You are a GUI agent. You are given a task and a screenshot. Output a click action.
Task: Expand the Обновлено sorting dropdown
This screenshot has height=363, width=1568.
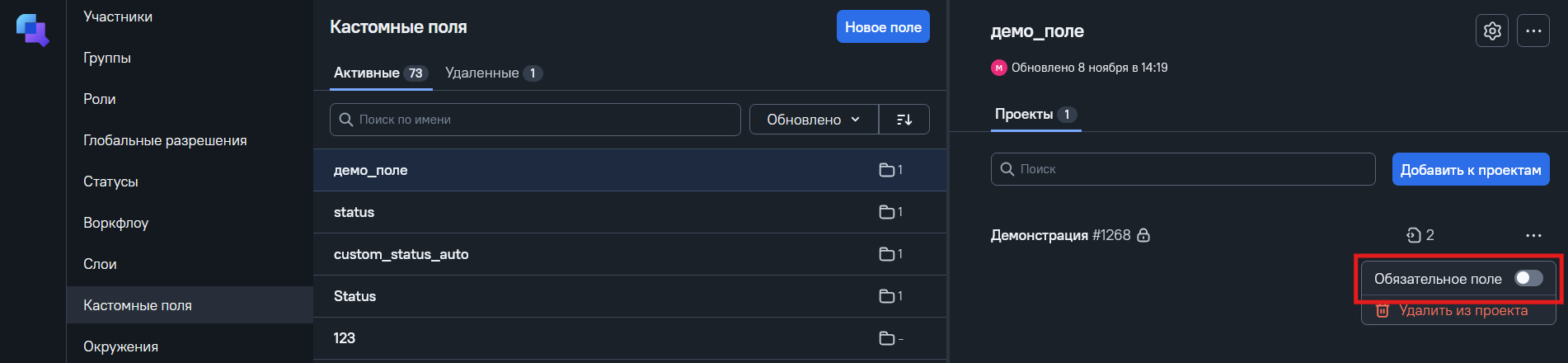point(814,120)
